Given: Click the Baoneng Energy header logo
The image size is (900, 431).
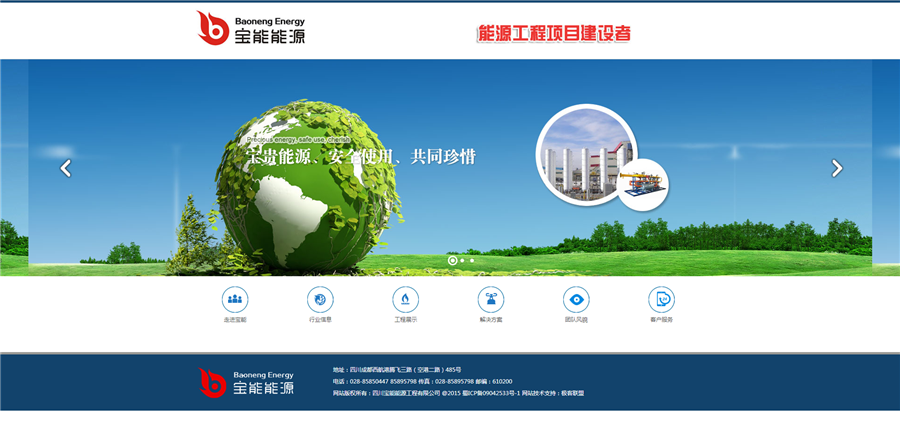Looking at the screenshot, I should point(251,29).
